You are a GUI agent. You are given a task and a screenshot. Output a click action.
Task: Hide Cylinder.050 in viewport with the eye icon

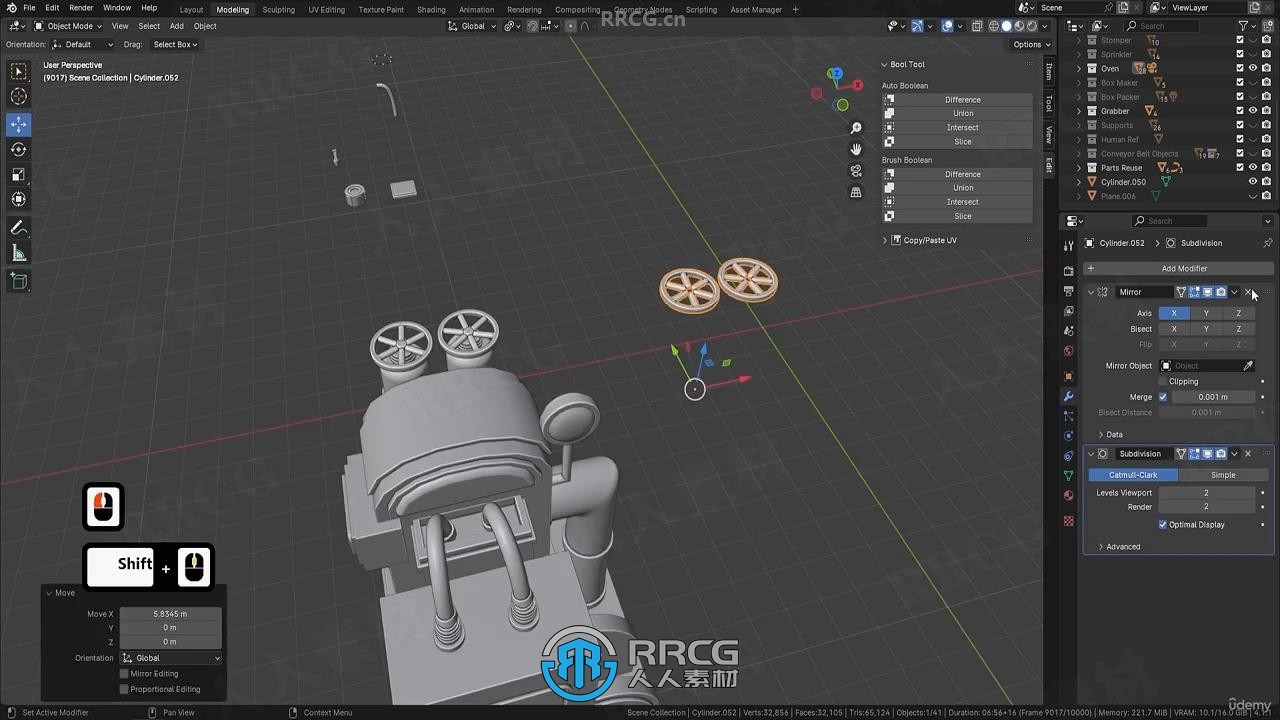[1253, 182]
